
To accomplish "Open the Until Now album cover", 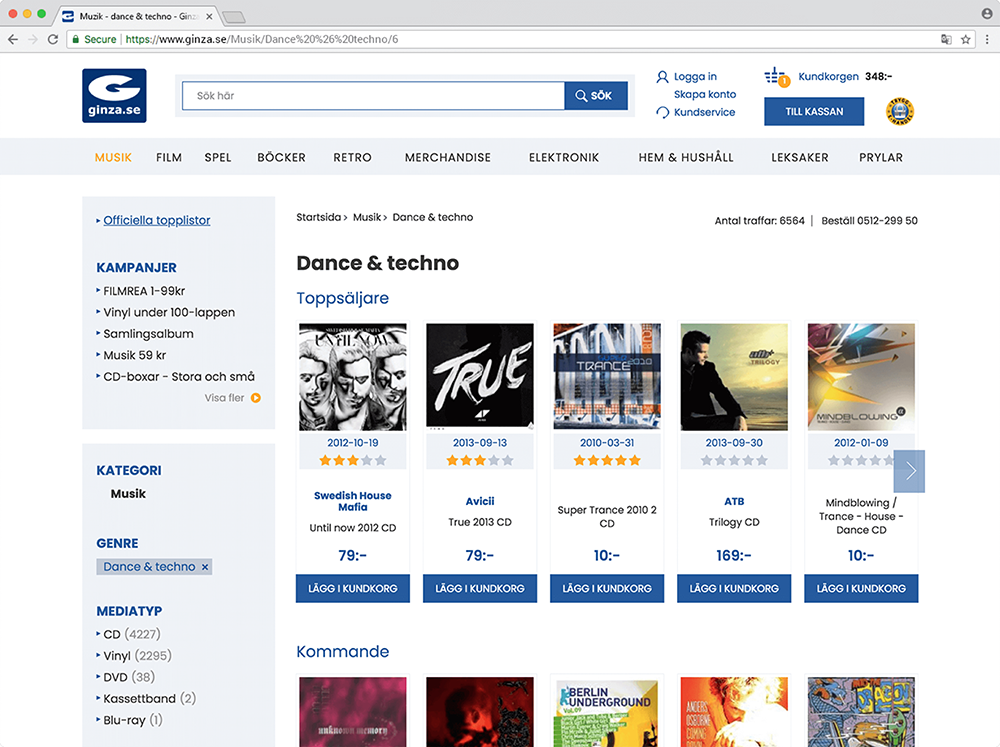I will pyautogui.click(x=353, y=377).
